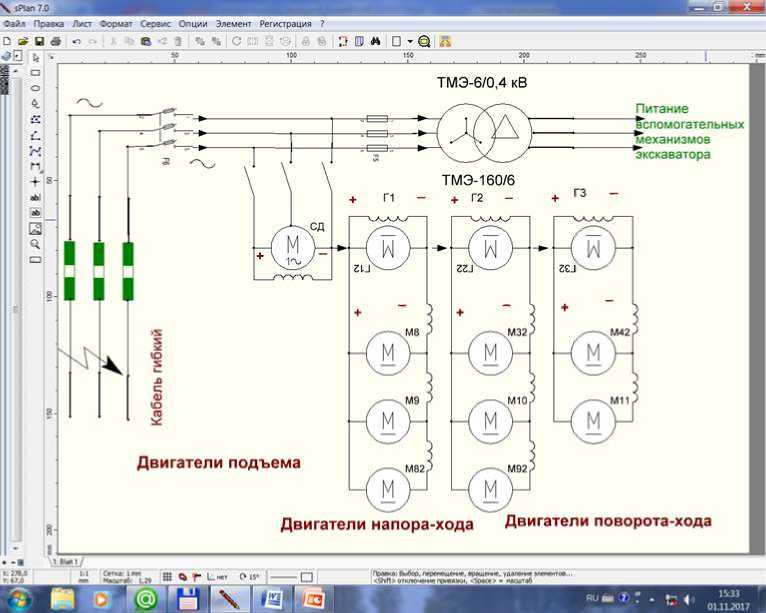Viewport: 766px width, 613px height.
Task: Select the pointer arrow tool
Action: [35, 58]
